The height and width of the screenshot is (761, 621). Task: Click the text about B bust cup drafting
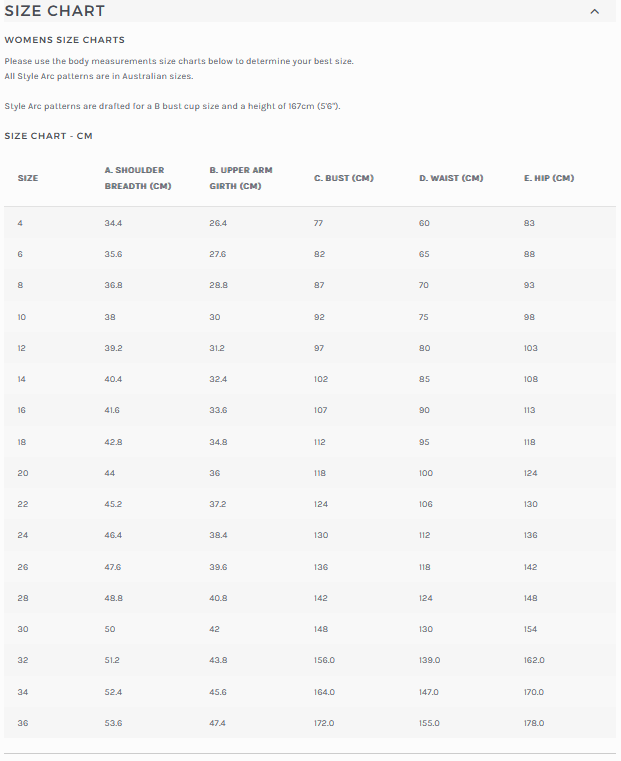(x=173, y=106)
